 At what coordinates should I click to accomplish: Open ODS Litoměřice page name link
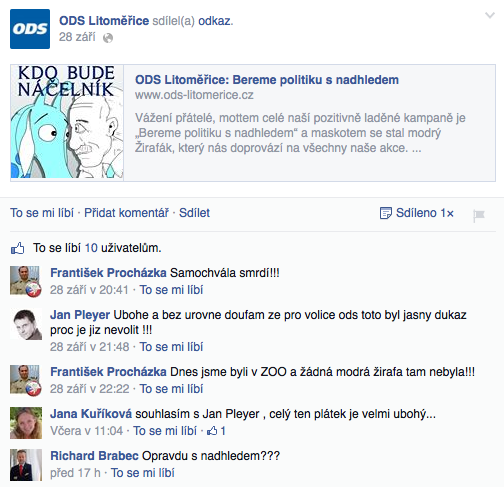104,21
